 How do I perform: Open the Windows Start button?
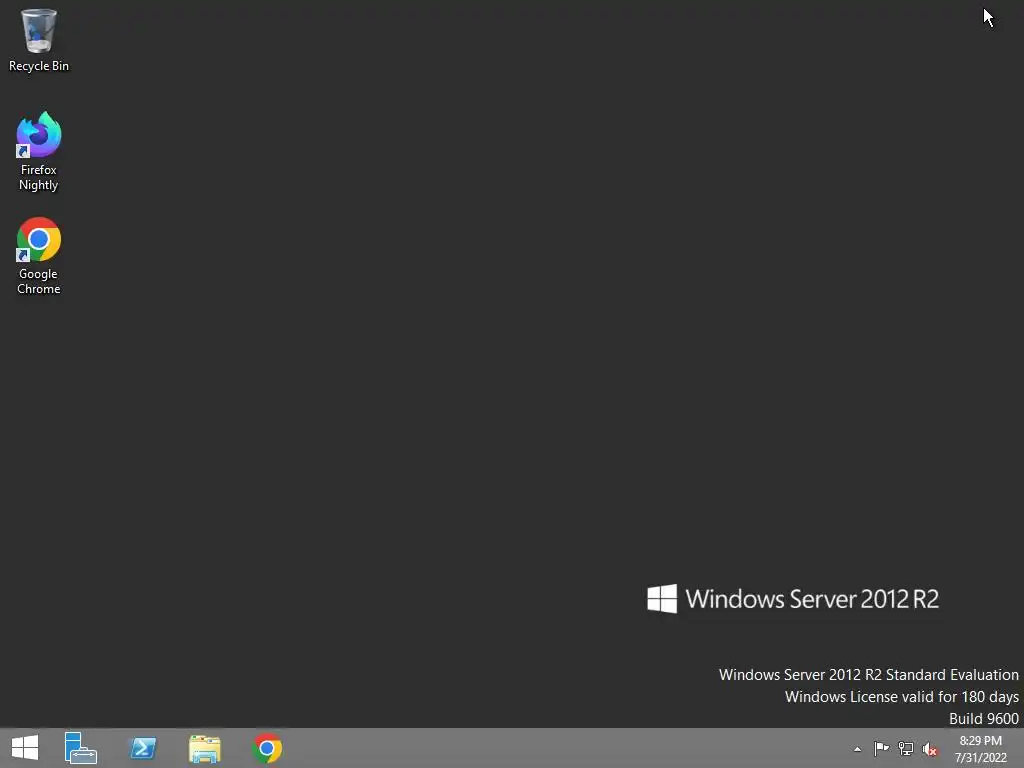click(x=25, y=748)
